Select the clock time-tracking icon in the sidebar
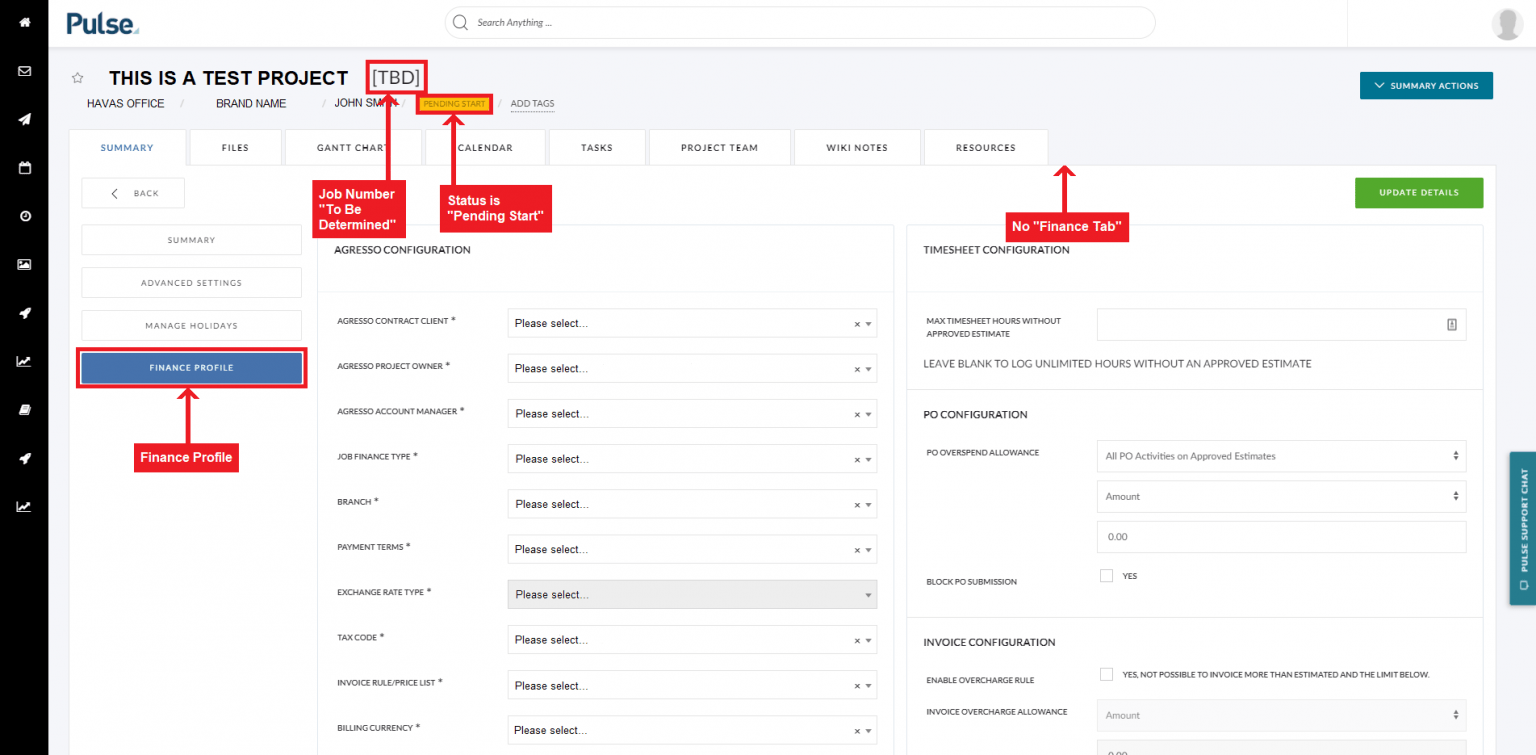The width and height of the screenshot is (1536, 755). click(23, 215)
